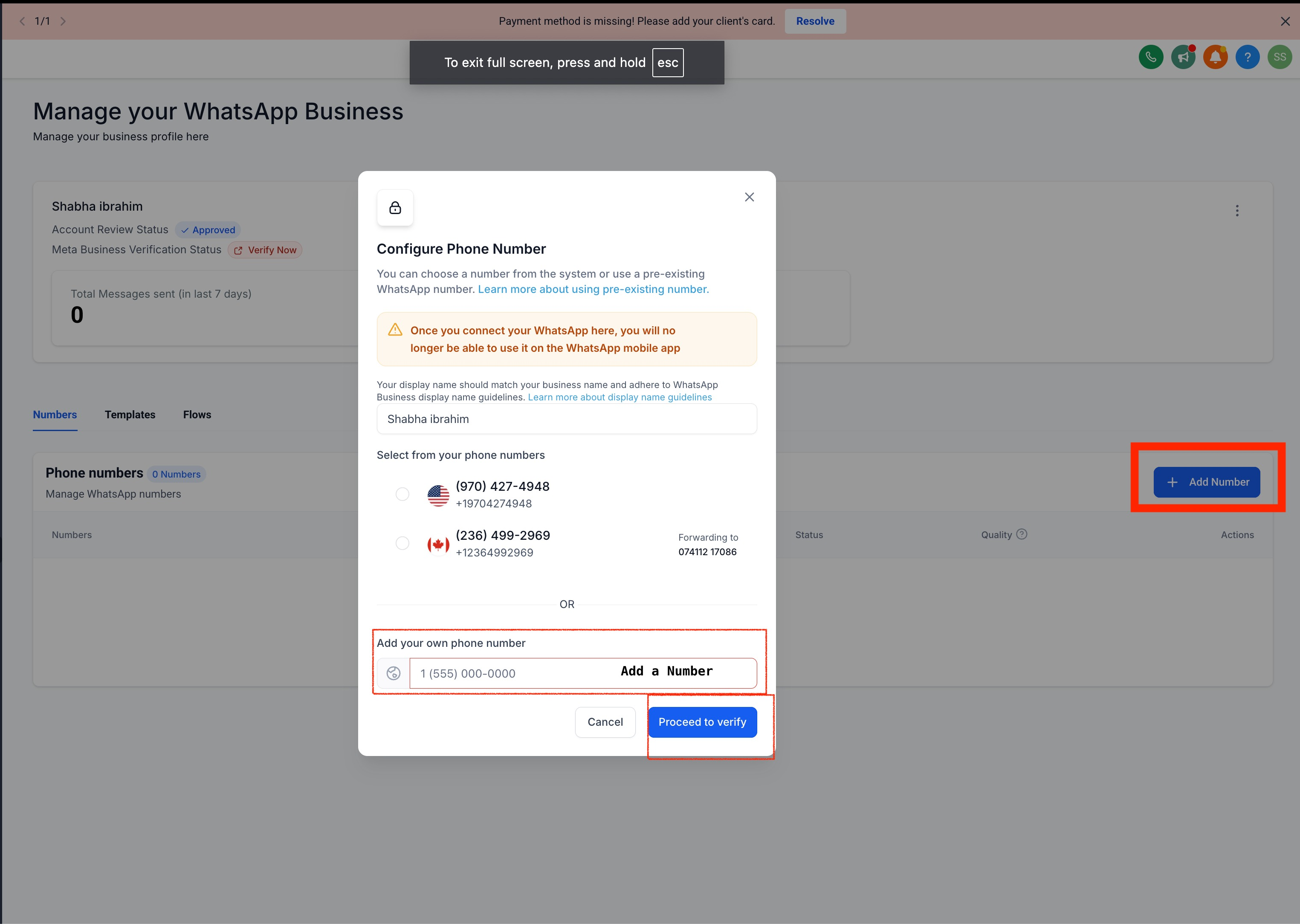Edit the display name field Shabha ibrahim
Screen dimensions: 1300x924
click(567, 419)
